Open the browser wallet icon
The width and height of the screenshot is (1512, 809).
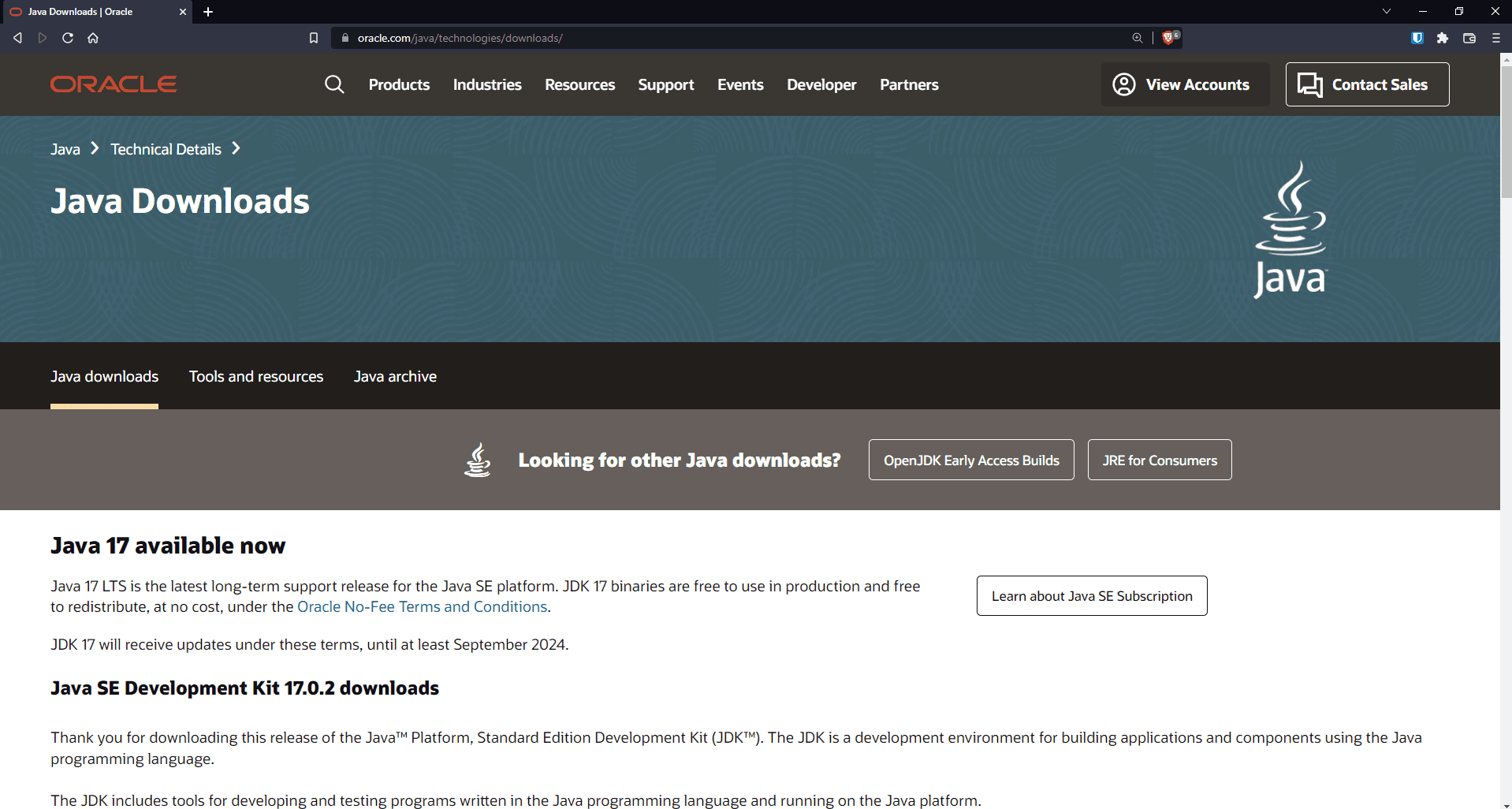1469,38
